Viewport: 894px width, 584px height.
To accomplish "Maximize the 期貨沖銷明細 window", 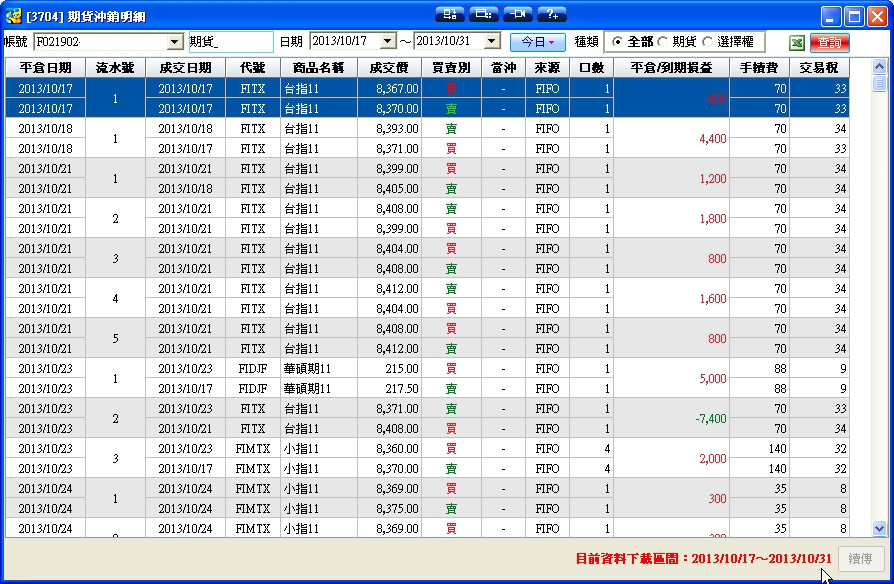I will 854,17.
